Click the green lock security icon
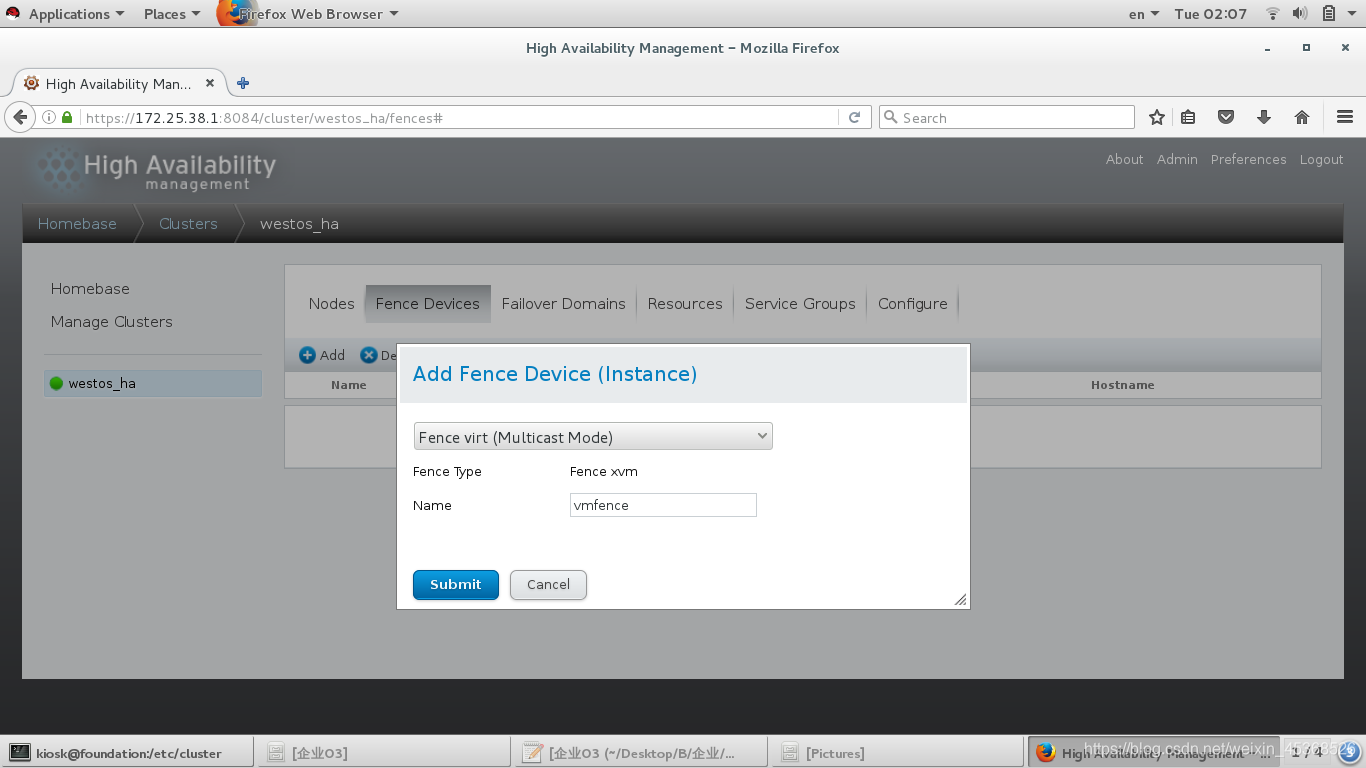Viewport: 1366px width, 768px height. pyautogui.click(x=67, y=117)
